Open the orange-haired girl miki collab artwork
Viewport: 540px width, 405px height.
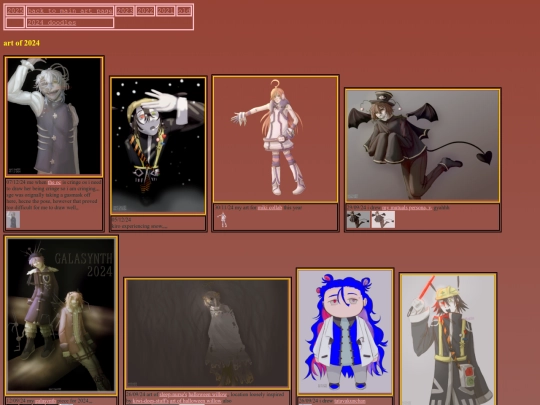point(275,139)
